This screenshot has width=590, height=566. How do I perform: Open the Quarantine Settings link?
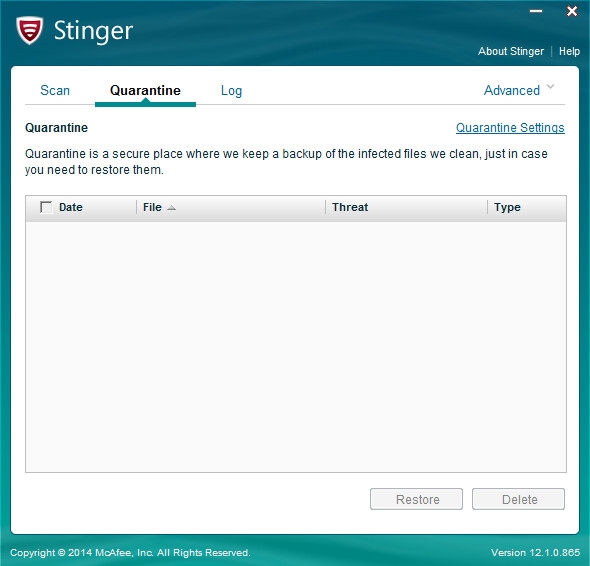(x=510, y=128)
